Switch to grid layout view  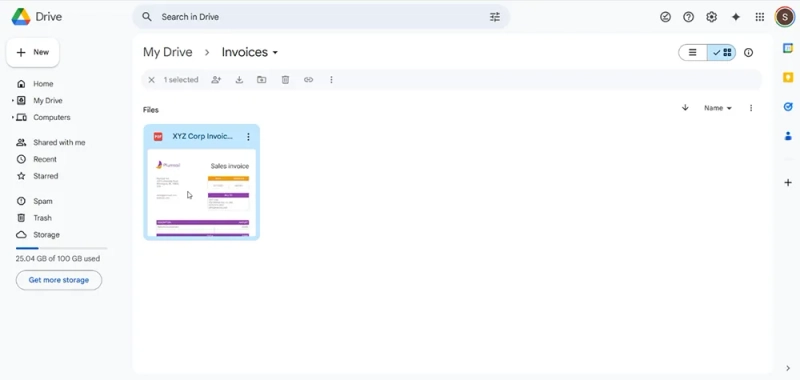(722, 53)
